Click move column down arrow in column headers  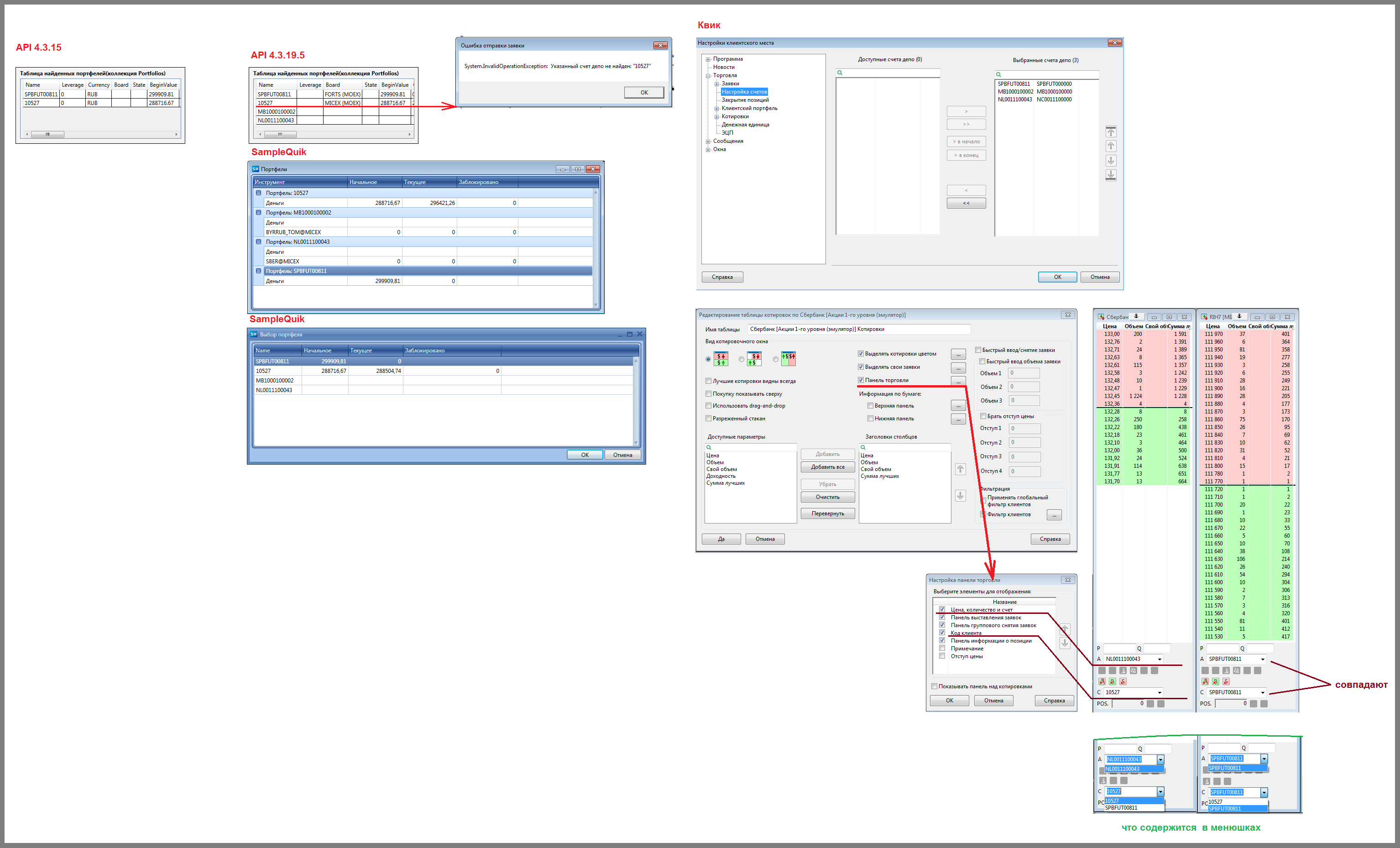[960, 496]
